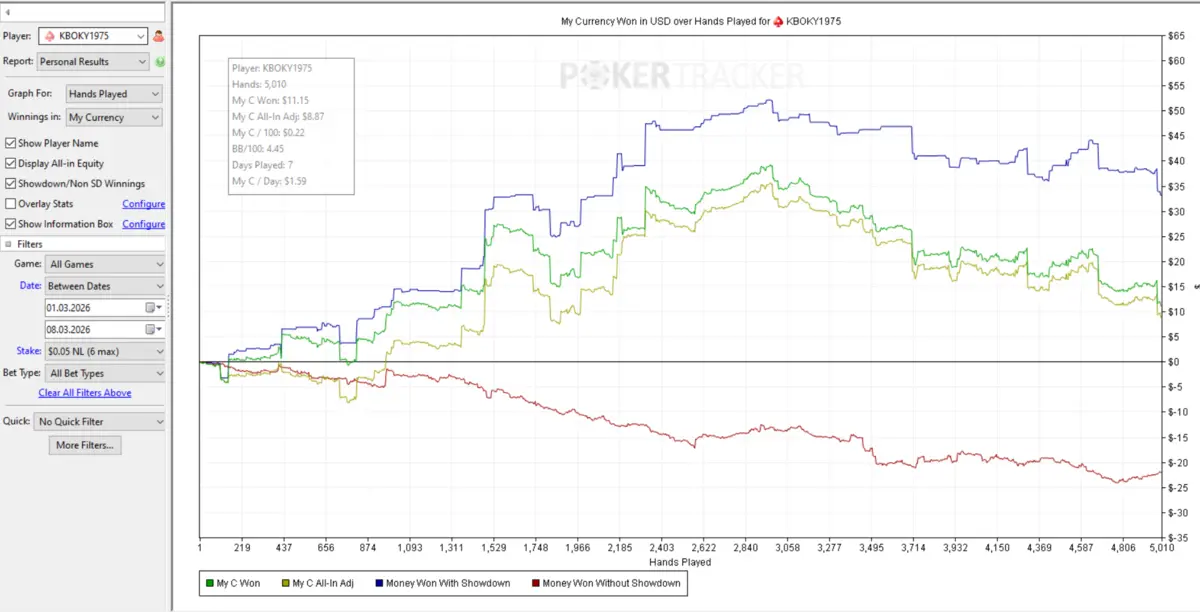Click the green icon next to Report dropdown
Screen dimensions: 1200x612
click(159, 62)
